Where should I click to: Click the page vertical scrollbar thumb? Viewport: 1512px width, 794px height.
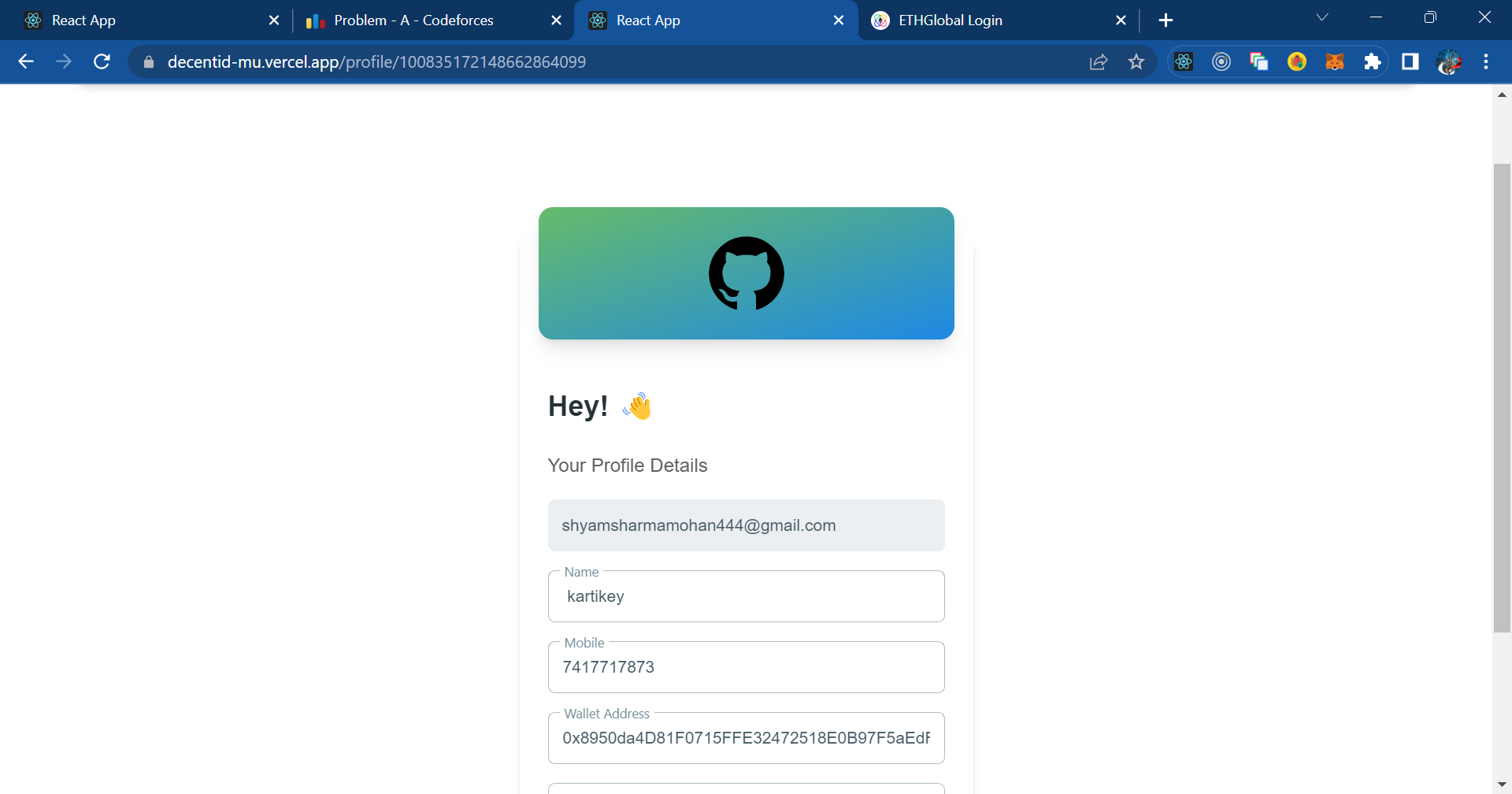1502,398
